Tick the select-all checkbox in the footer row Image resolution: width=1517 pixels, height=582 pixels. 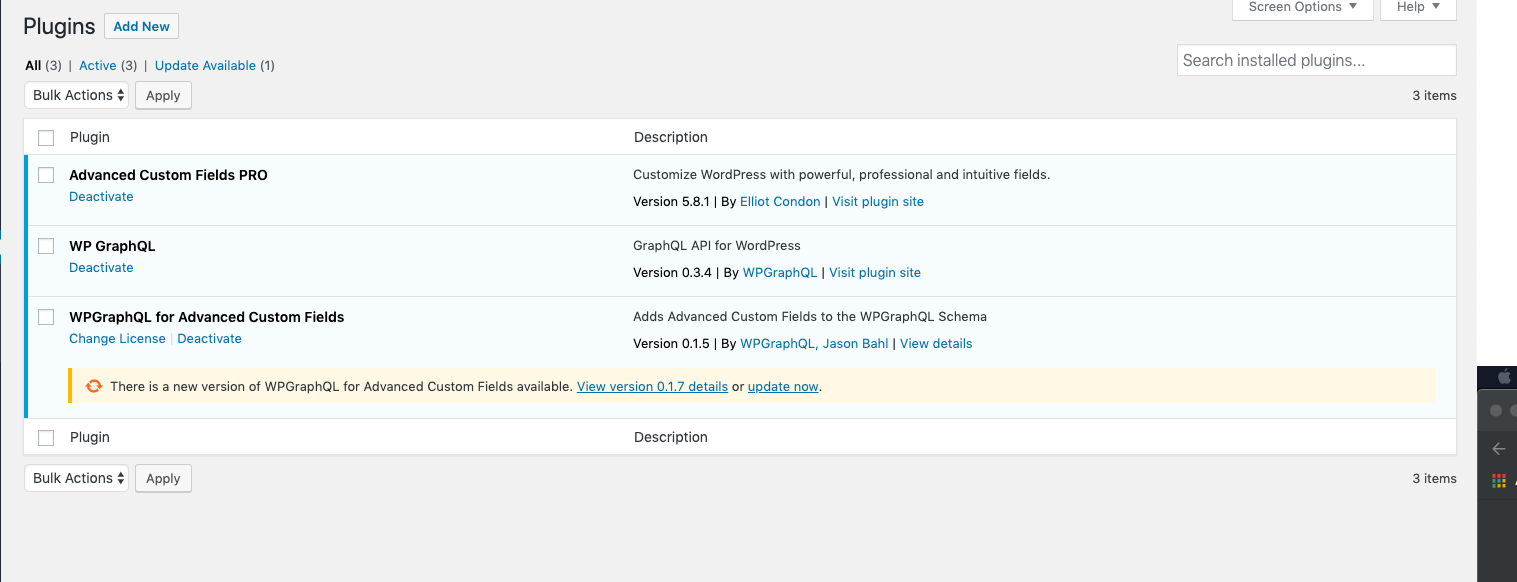tap(46, 437)
